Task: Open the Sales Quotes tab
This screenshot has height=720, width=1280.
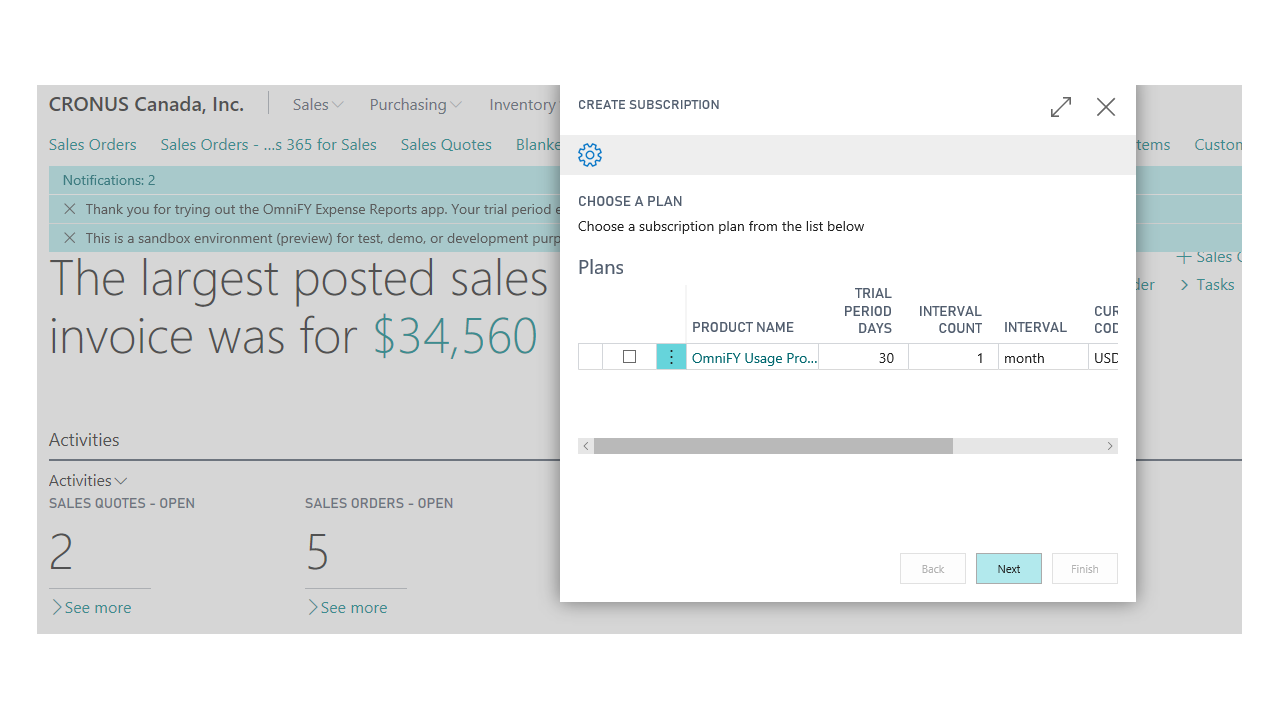Action: pyautogui.click(x=446, y=145)
